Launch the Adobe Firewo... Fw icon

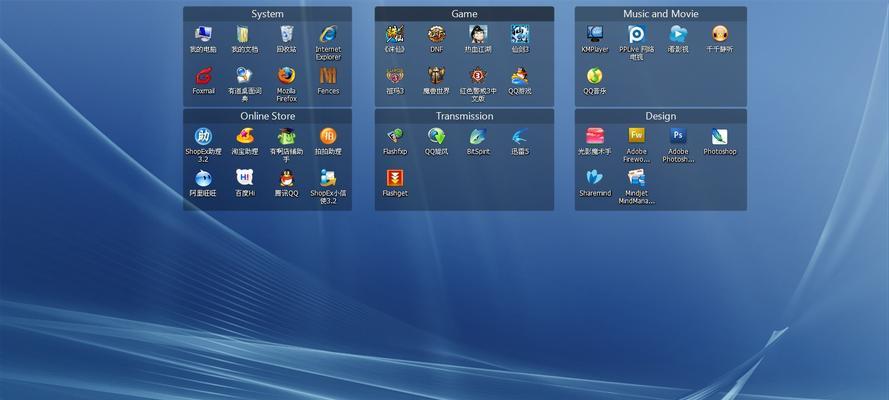pyautogui.click(x=637, y=137)
